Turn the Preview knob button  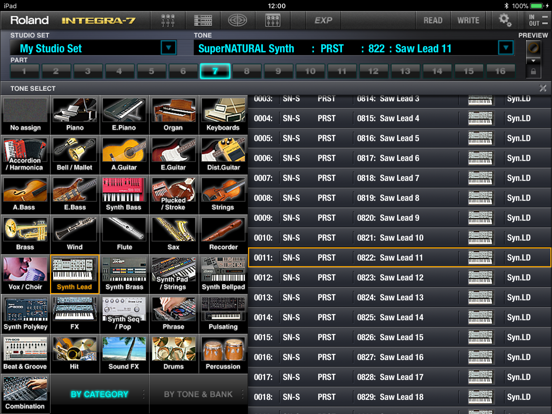click(x=533, y=48)
